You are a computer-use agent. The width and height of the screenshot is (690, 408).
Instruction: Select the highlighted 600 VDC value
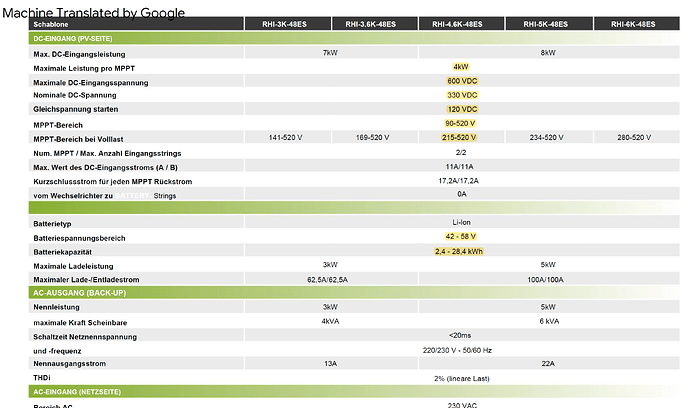click(462, 81)
